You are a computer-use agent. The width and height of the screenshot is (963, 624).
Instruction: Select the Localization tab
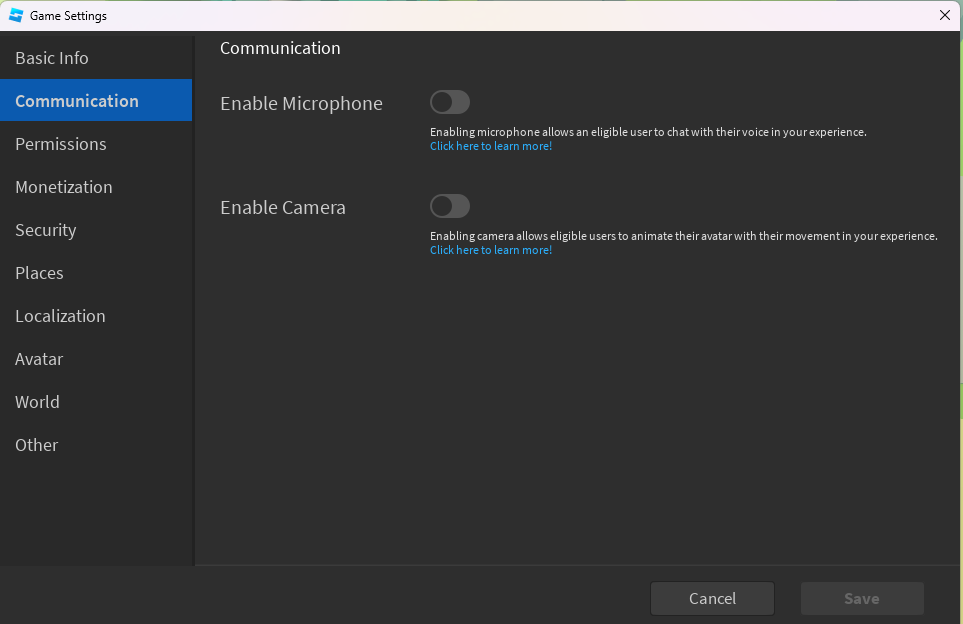coord(96,316)
